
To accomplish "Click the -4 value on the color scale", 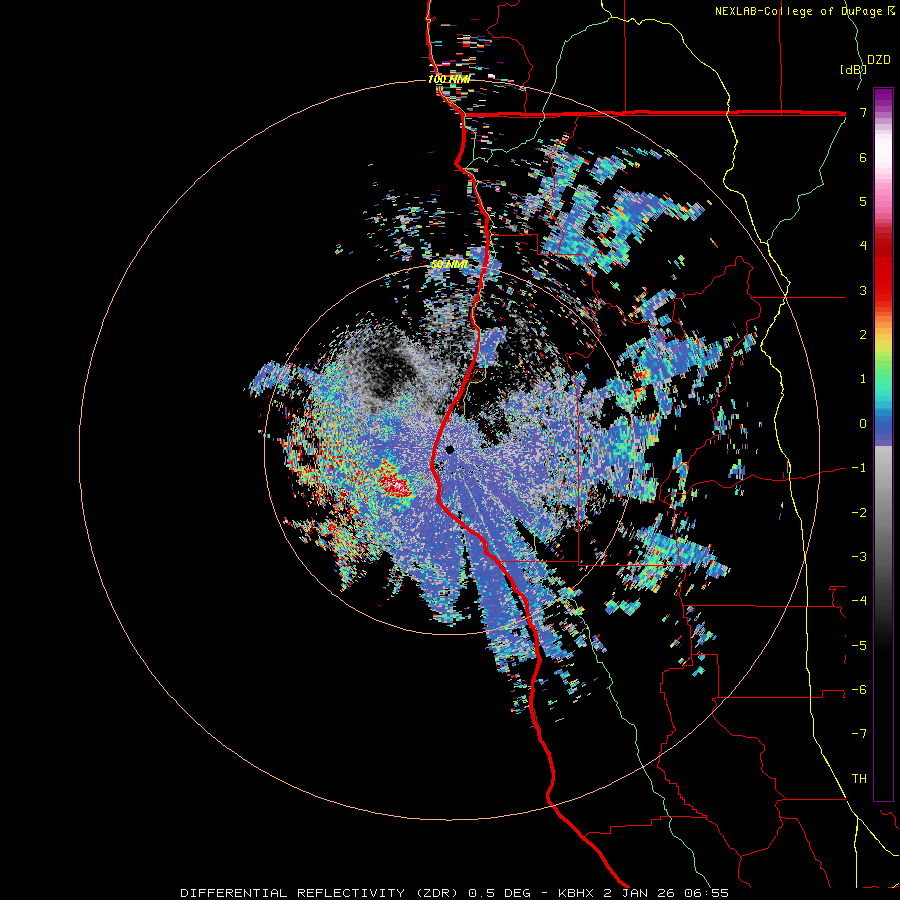I will 859,601.
